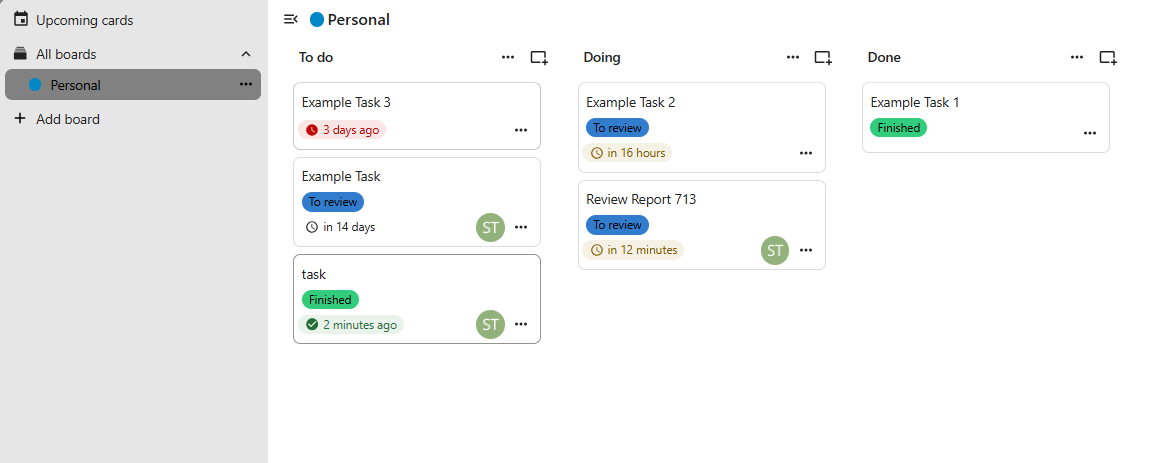This screenshot has width=1162, height=463.
Task: Open Personal board options in sidebar
Action: point(246,84)
